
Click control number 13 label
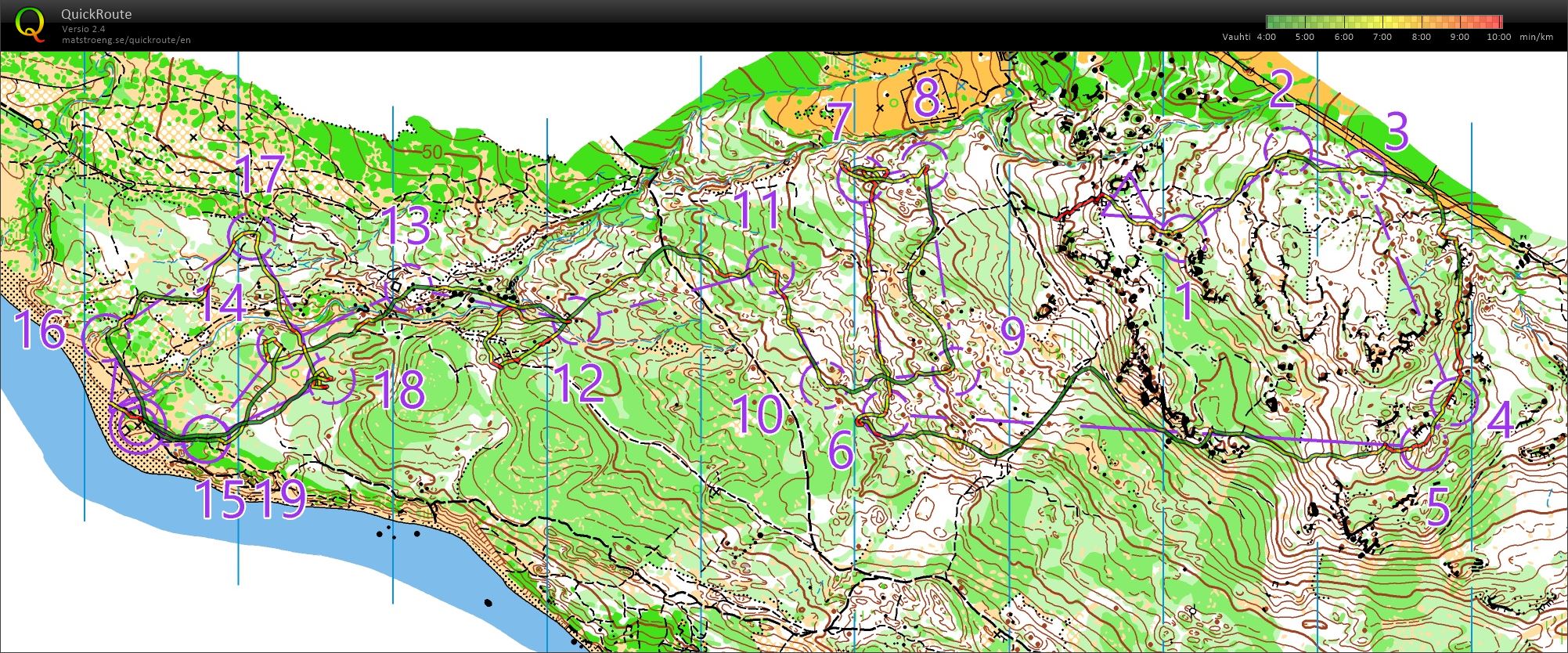[x=407, y=225]
